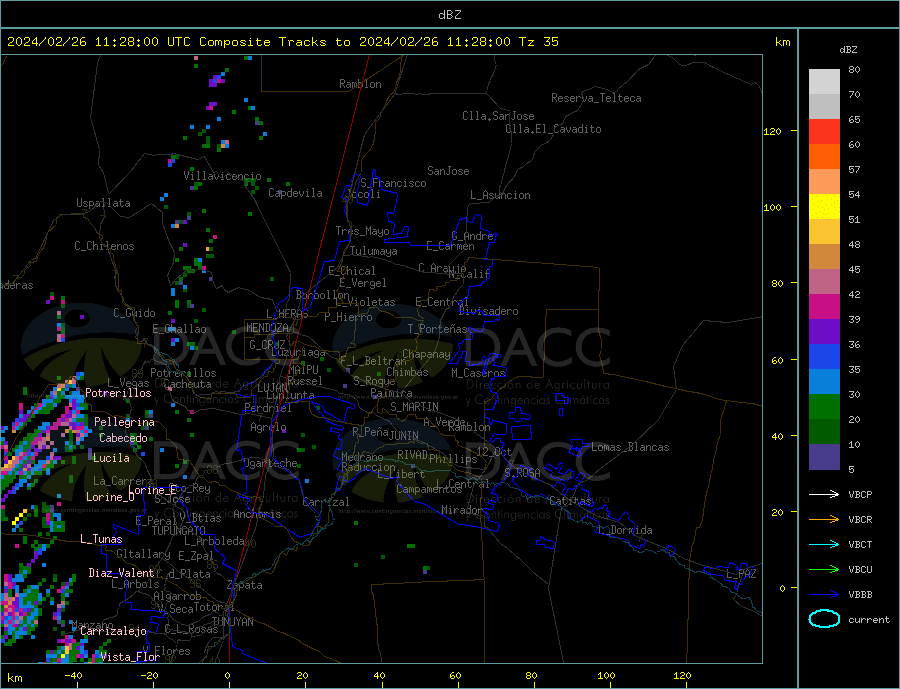Click the 'Potrerillos' pink label
Viewport: 900px width, 689px height.
tap(118, 393)
